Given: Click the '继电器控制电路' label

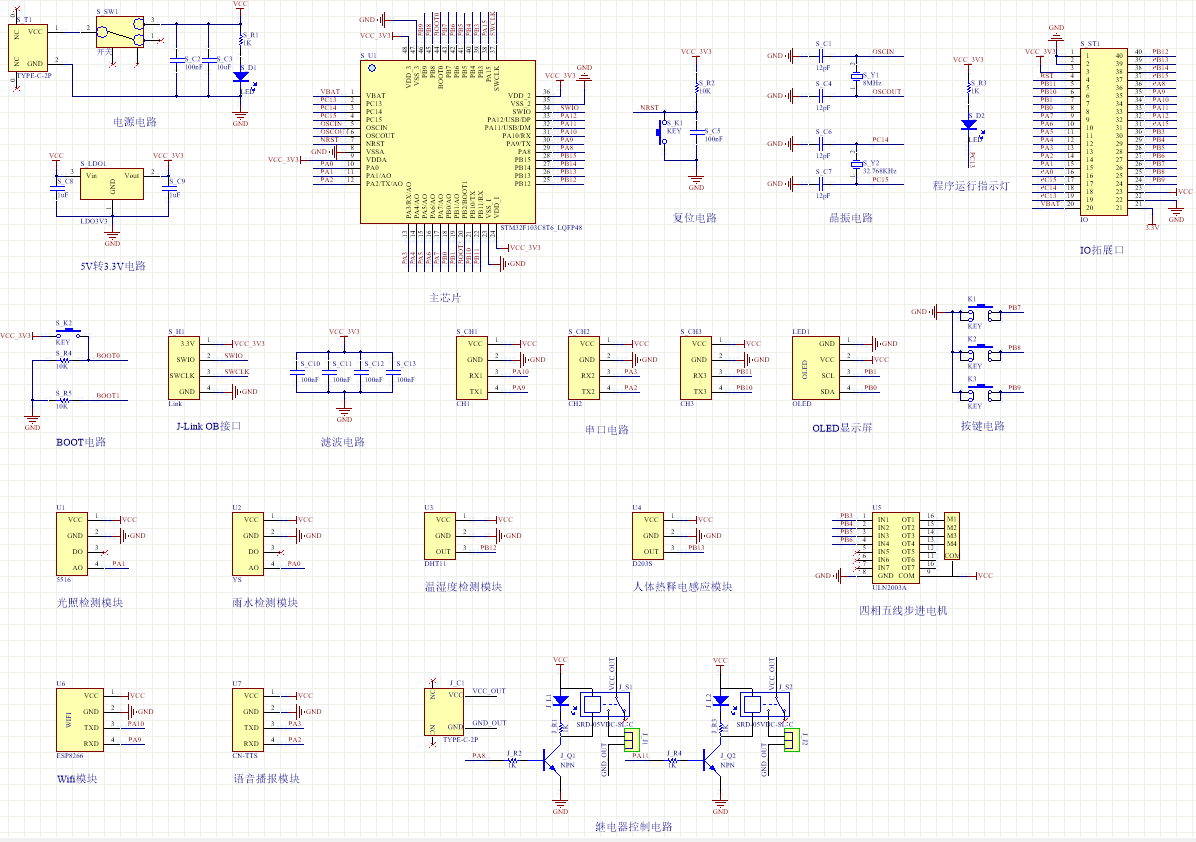Looking at the screenshot, I should (634, 827).
